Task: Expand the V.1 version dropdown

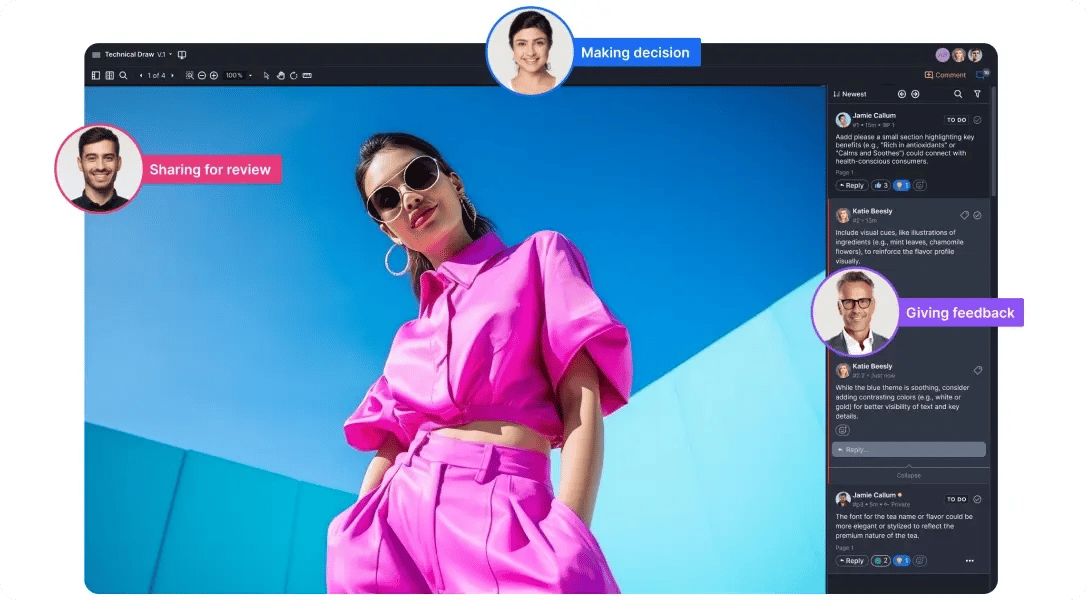Action: 164,54
